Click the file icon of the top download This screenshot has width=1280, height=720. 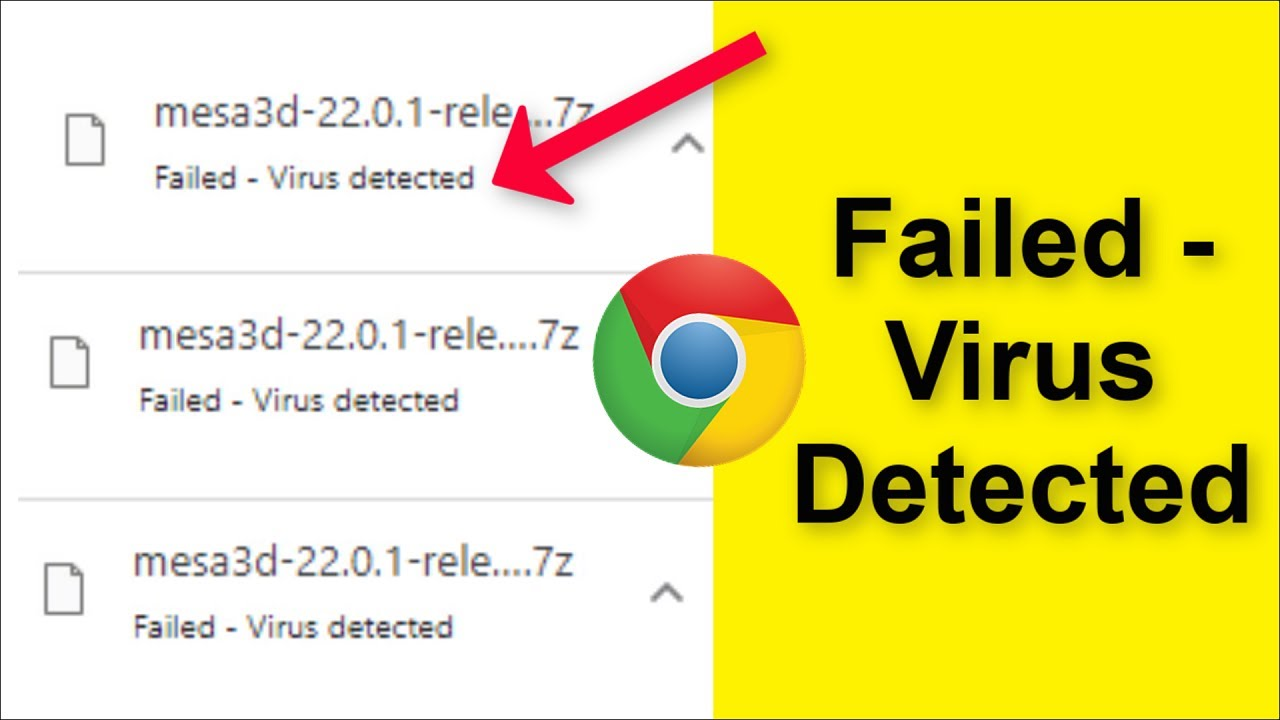[85, 140]
